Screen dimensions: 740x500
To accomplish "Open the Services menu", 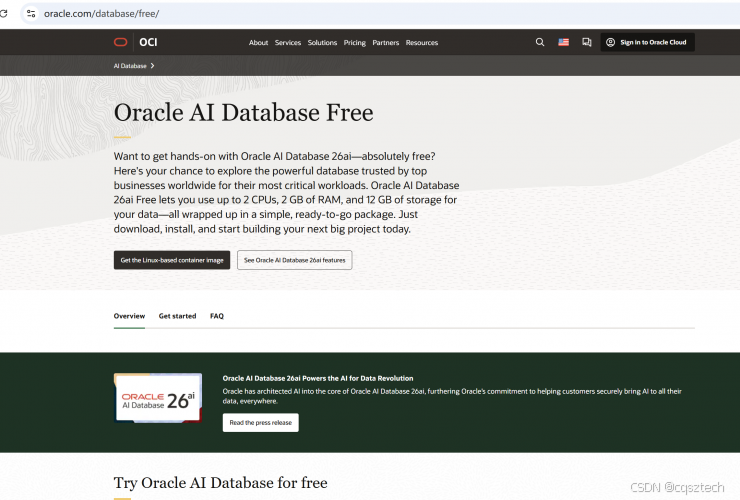I will click(x=288, y=42).
